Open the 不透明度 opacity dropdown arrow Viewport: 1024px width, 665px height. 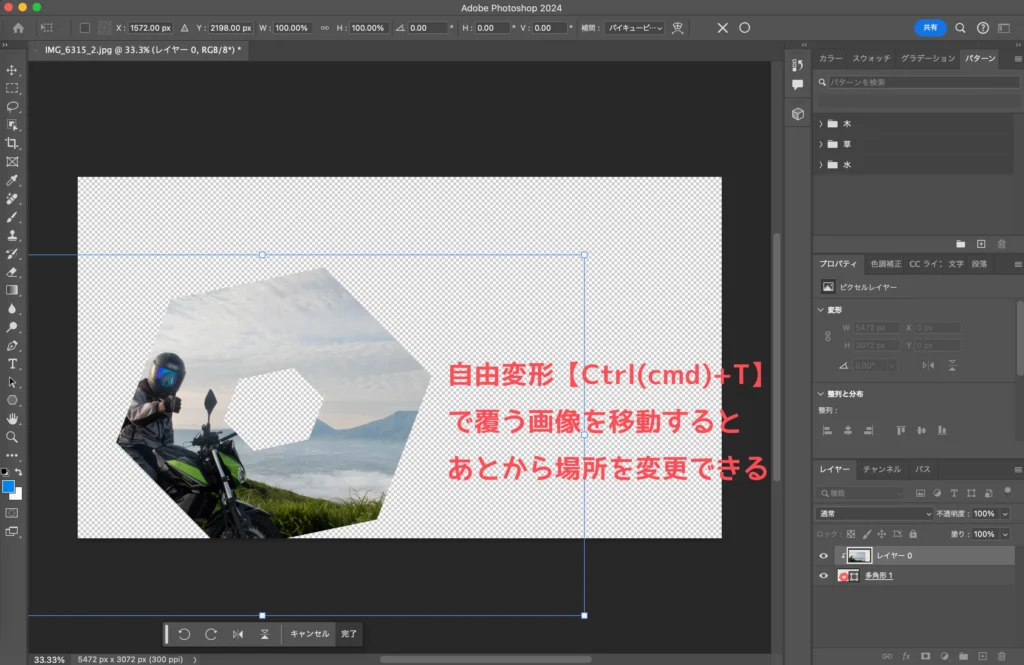tap(1004, 513)
